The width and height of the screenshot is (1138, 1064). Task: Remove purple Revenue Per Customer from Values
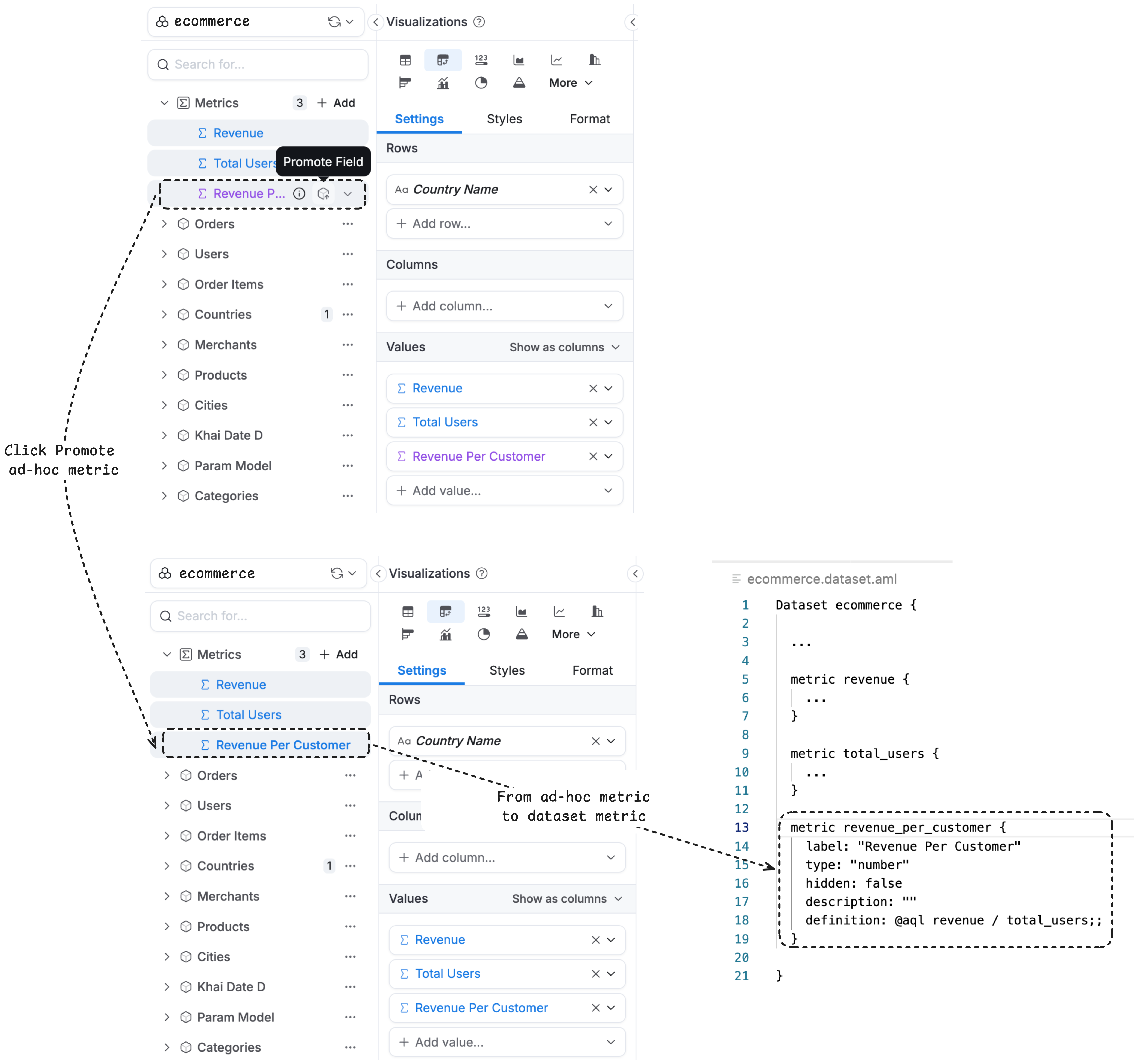point(593,456)
